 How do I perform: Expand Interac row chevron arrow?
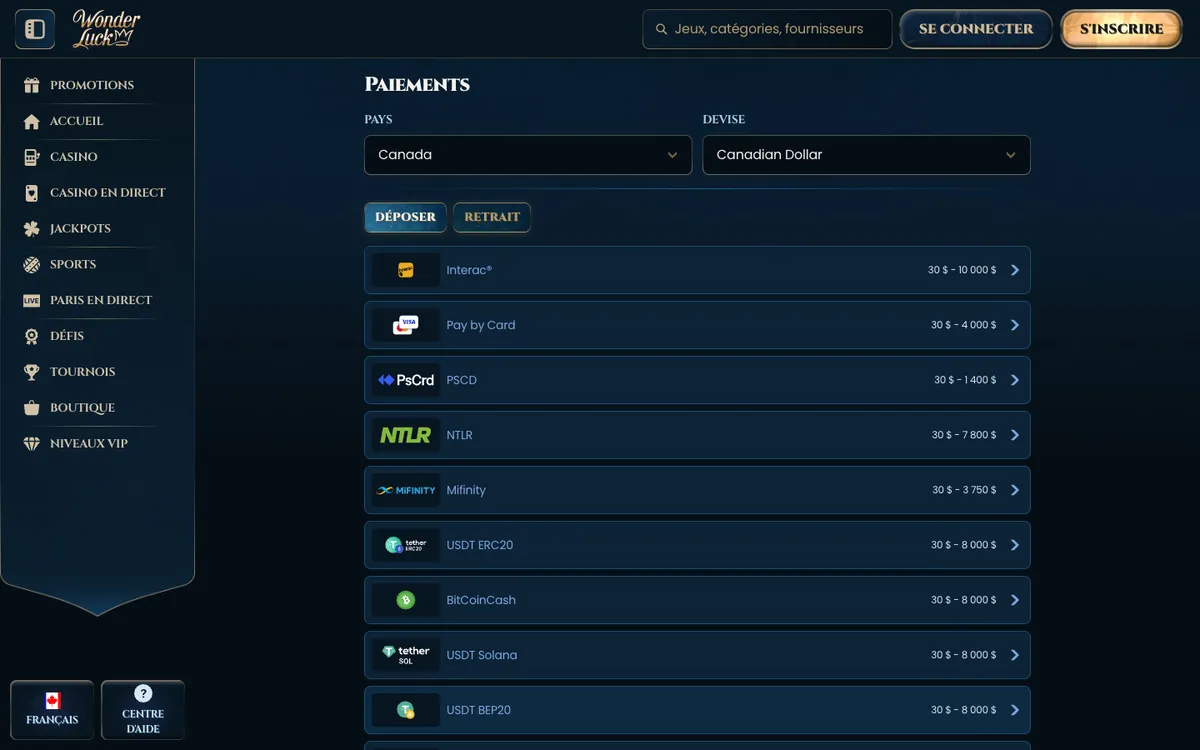pyautogui.click(x=1015, y=270)
